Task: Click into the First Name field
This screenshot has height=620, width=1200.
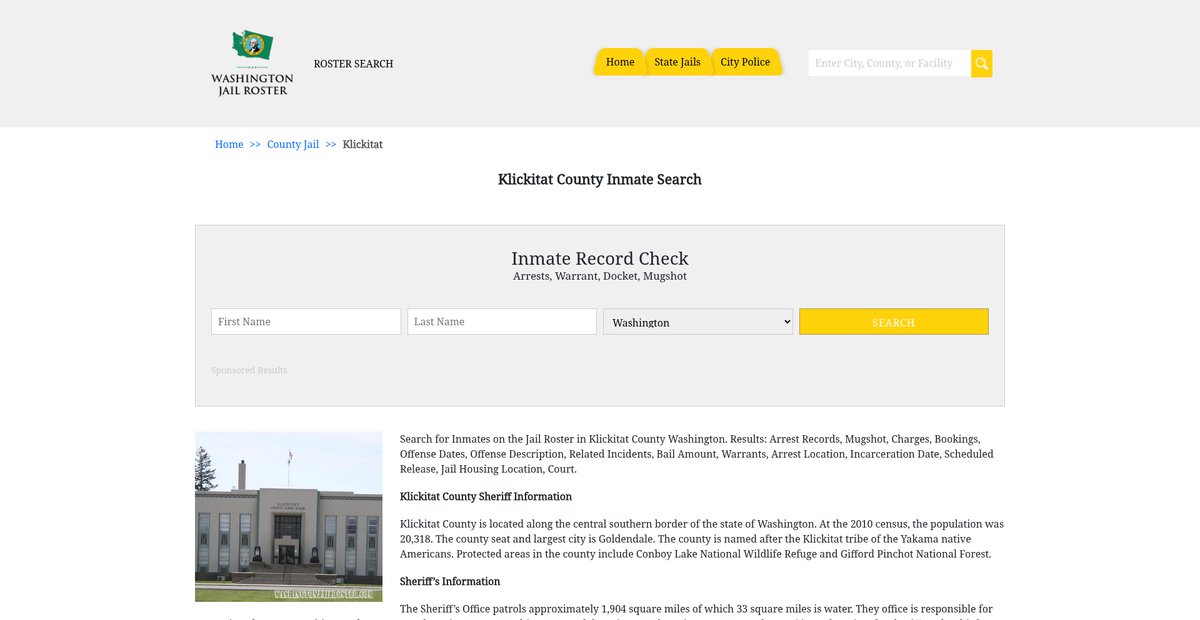Action: point(306,322)
